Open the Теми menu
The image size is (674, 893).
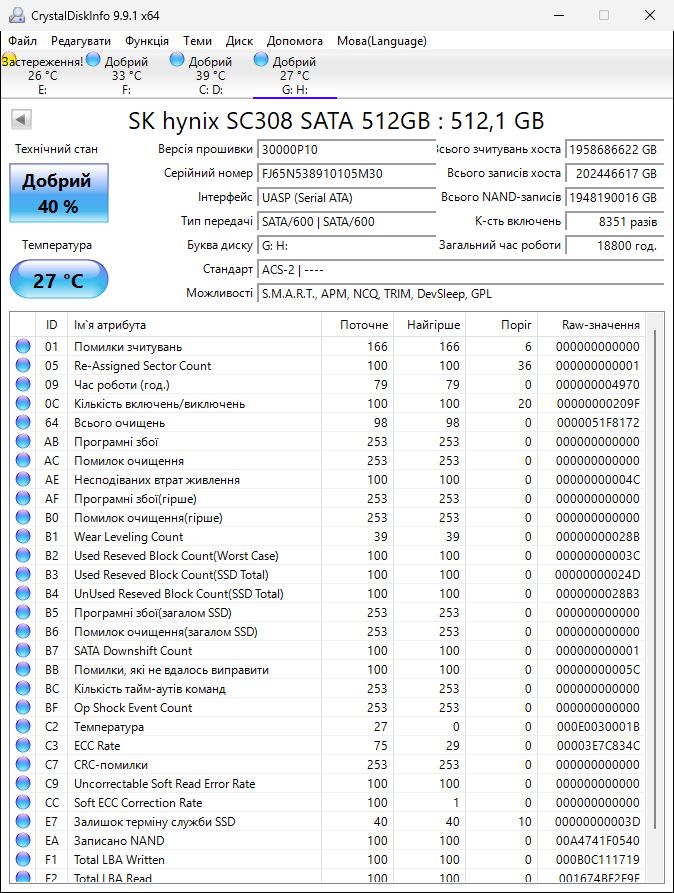pos(198,41)
